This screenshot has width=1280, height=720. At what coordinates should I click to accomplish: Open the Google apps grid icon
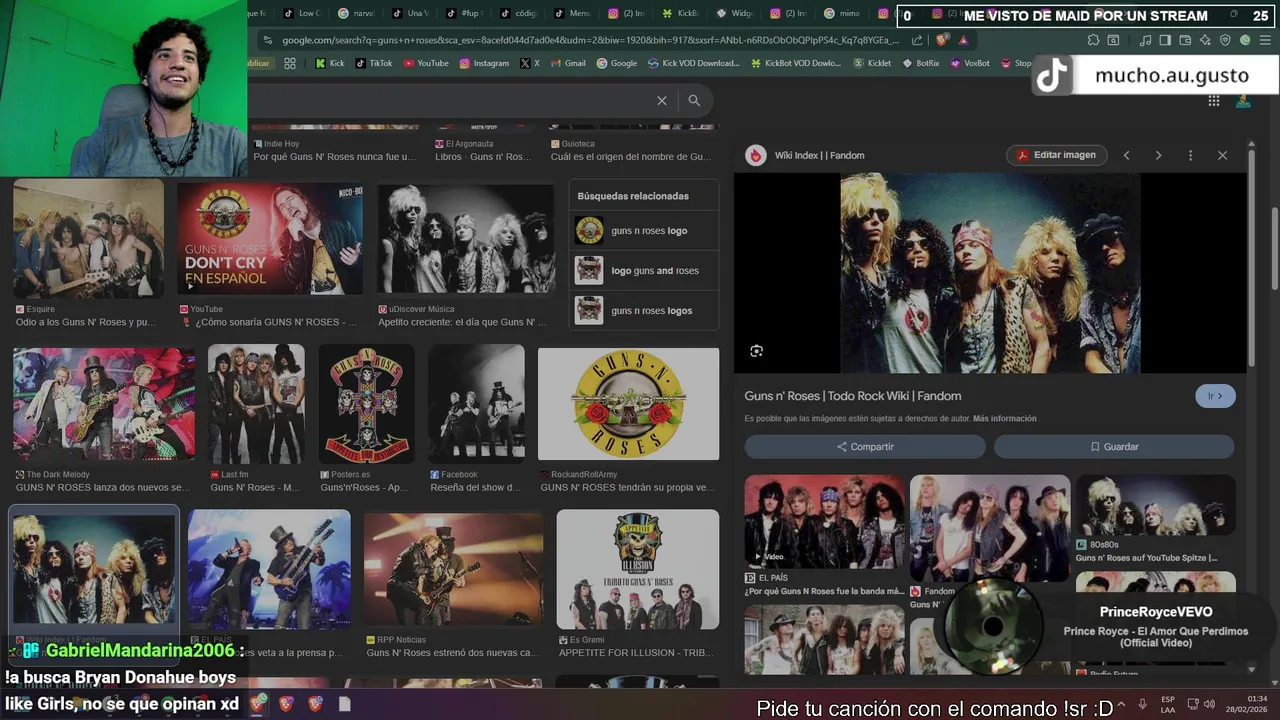pos(1213,101)
